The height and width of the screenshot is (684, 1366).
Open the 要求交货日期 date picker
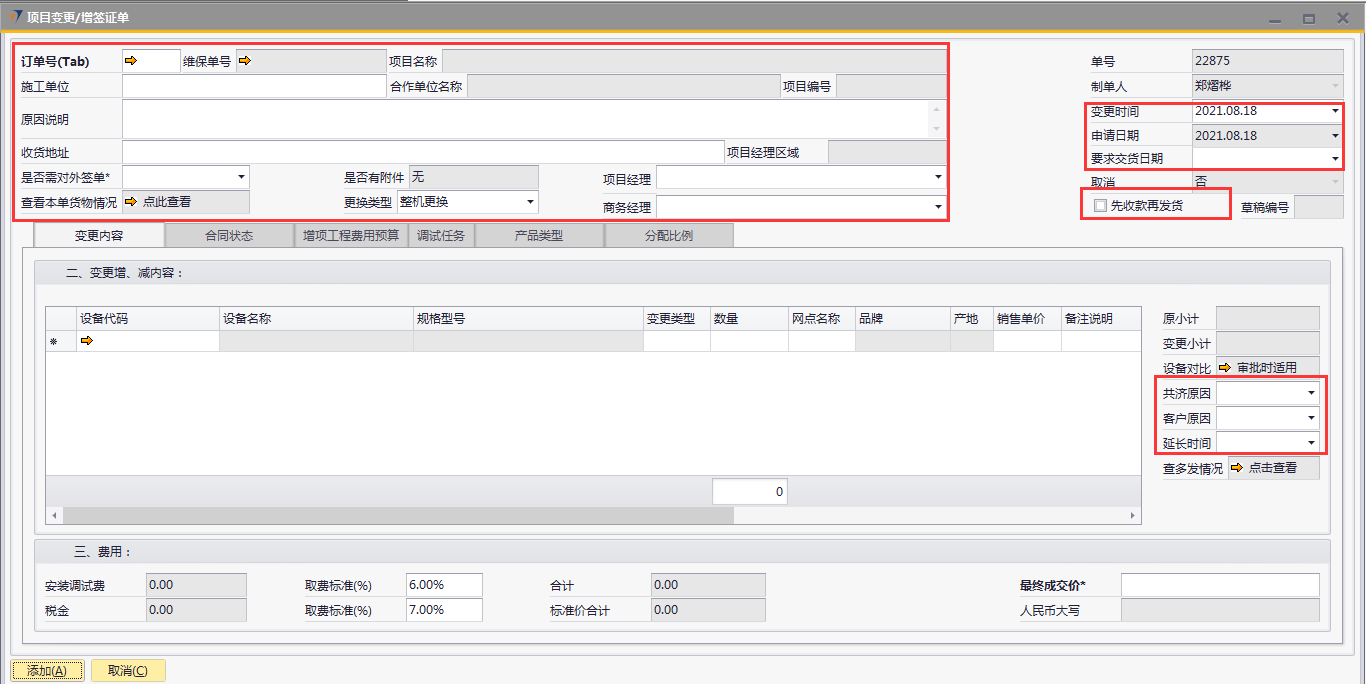tap(1334, 158)
